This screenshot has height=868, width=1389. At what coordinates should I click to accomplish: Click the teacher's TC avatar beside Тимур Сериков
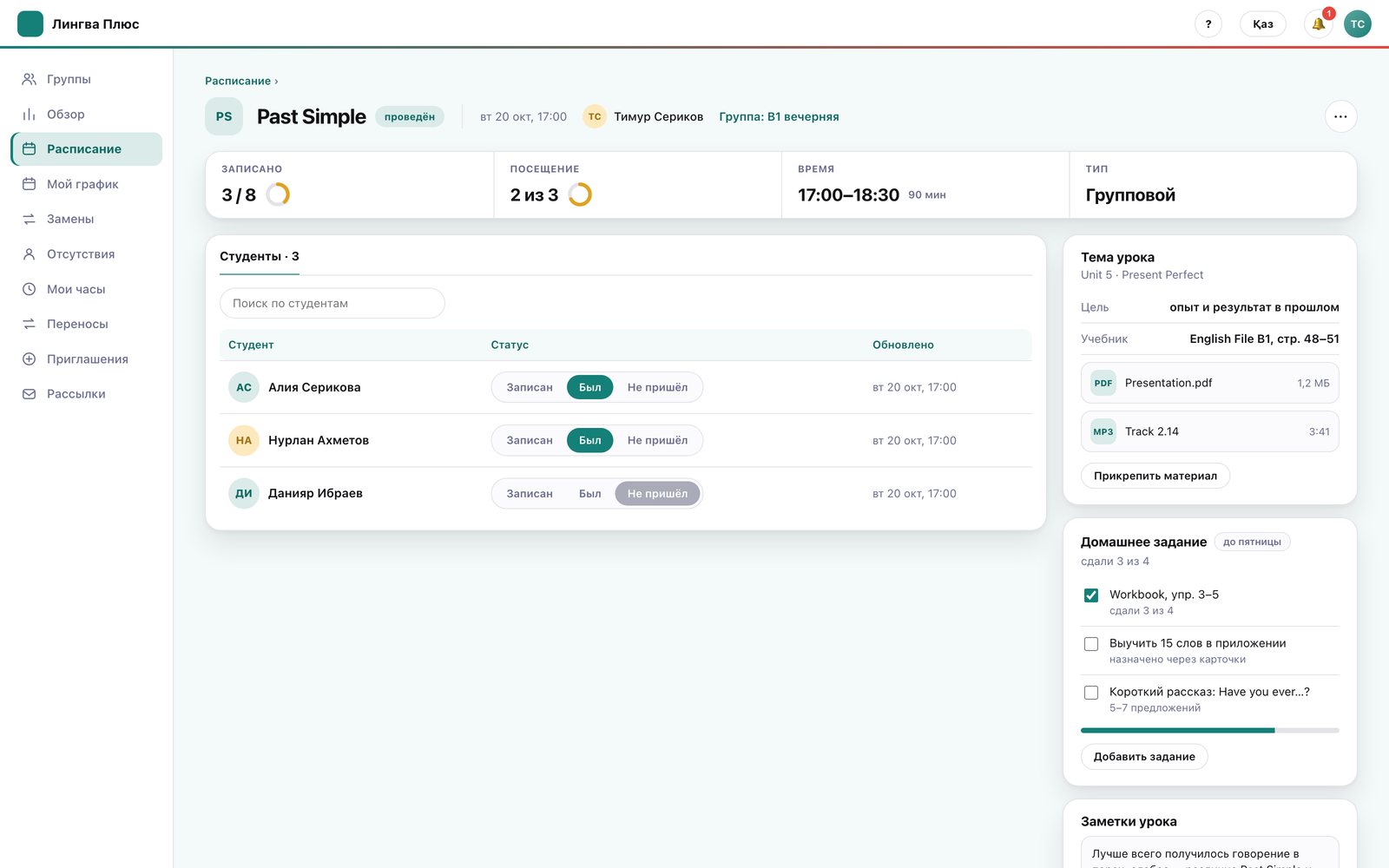tap(595, 116)
